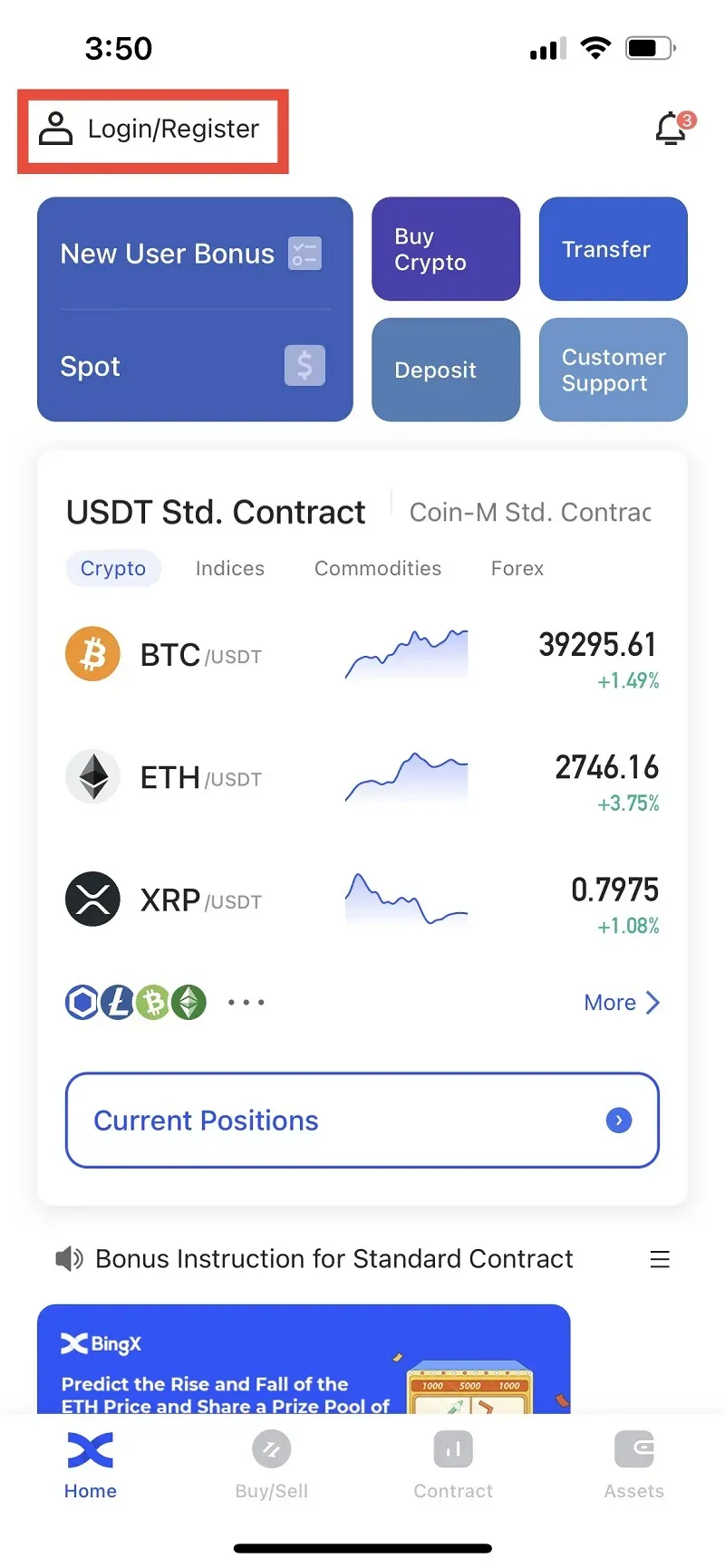Tap the Bitcoin coin icon
725x1568 pixels.
click(92, 654)
